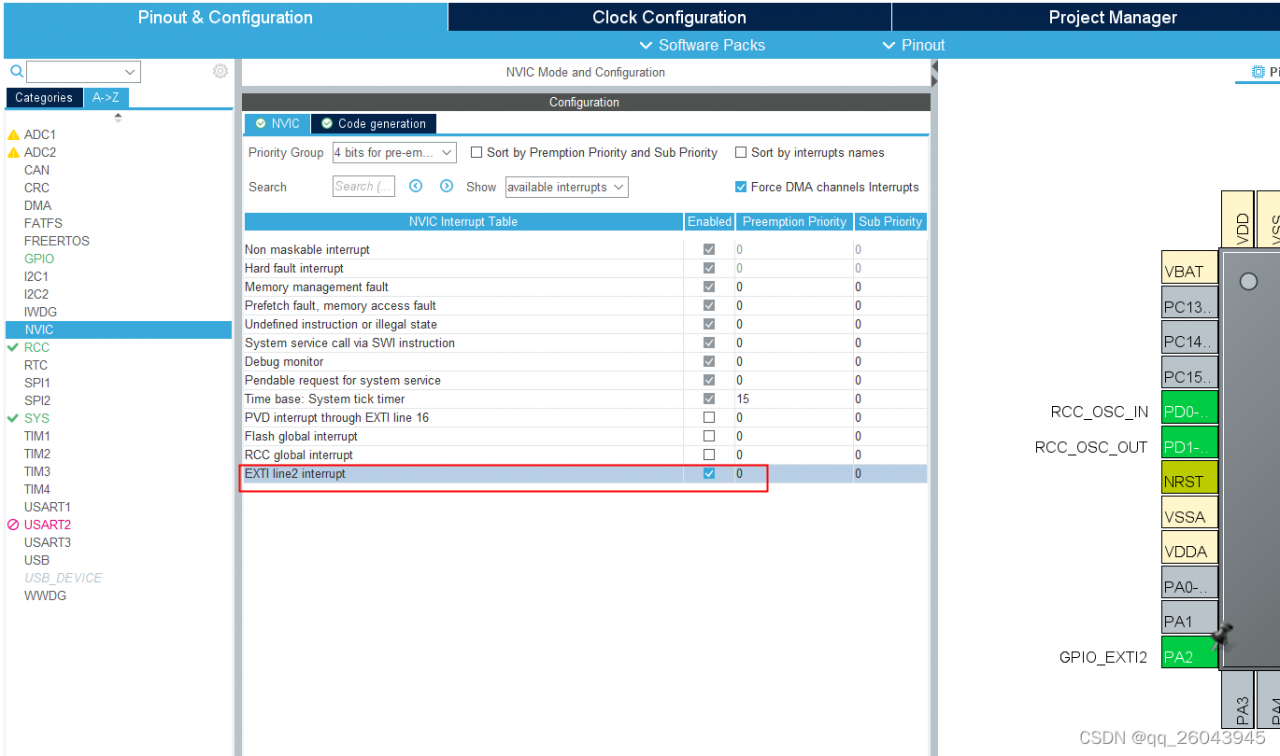Click the prohibited icon beside USART2

(13, 525)
